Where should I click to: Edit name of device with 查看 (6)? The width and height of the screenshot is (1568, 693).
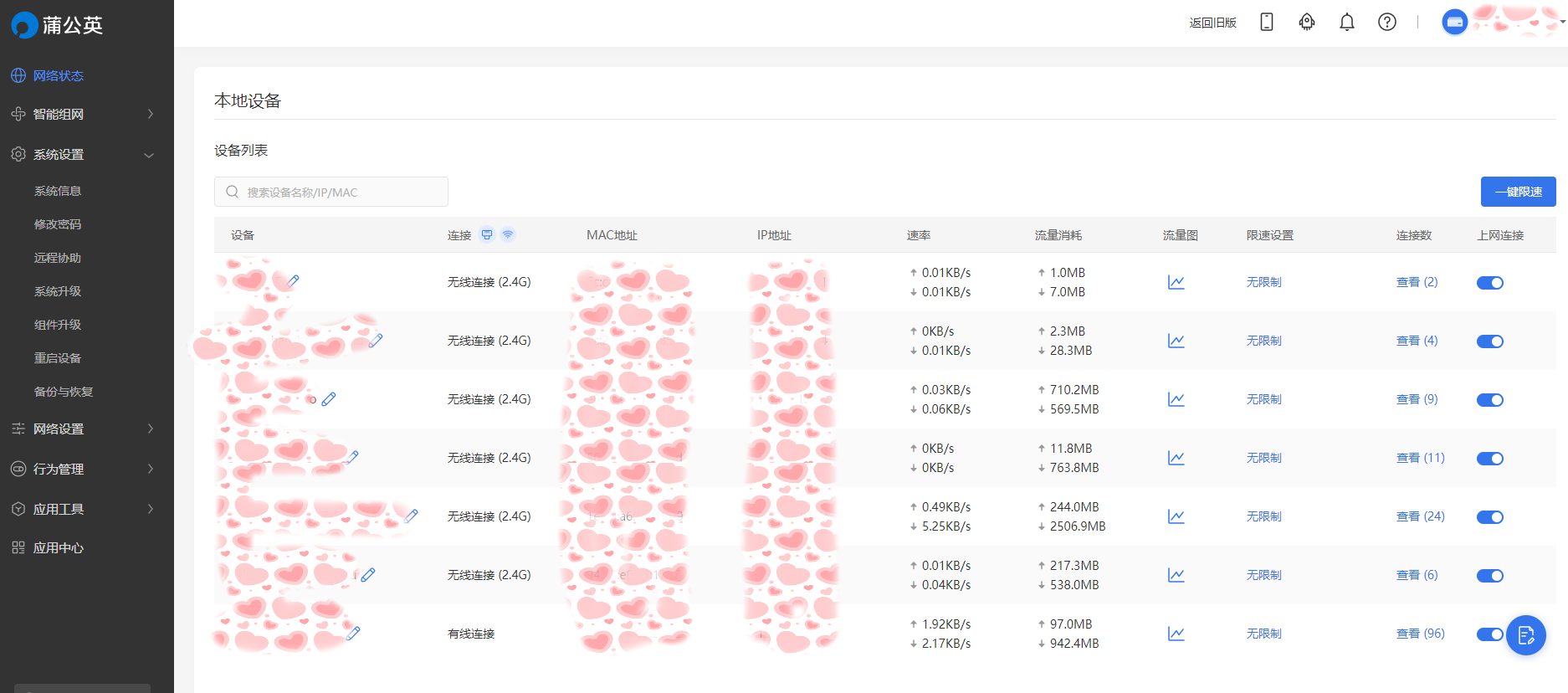point(368,574)
